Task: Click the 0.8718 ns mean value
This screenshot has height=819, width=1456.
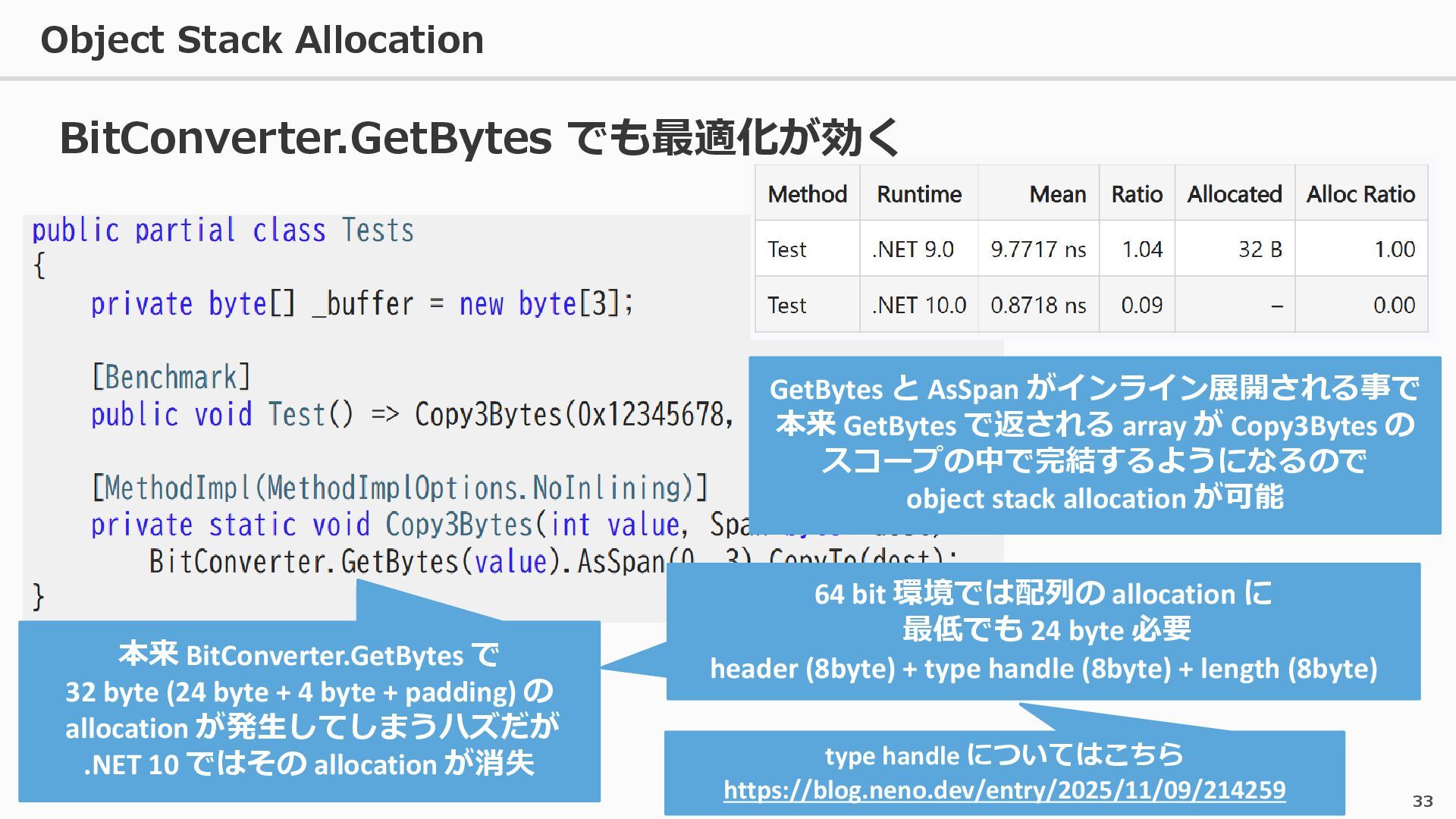Action: [x=1037, y=305]
